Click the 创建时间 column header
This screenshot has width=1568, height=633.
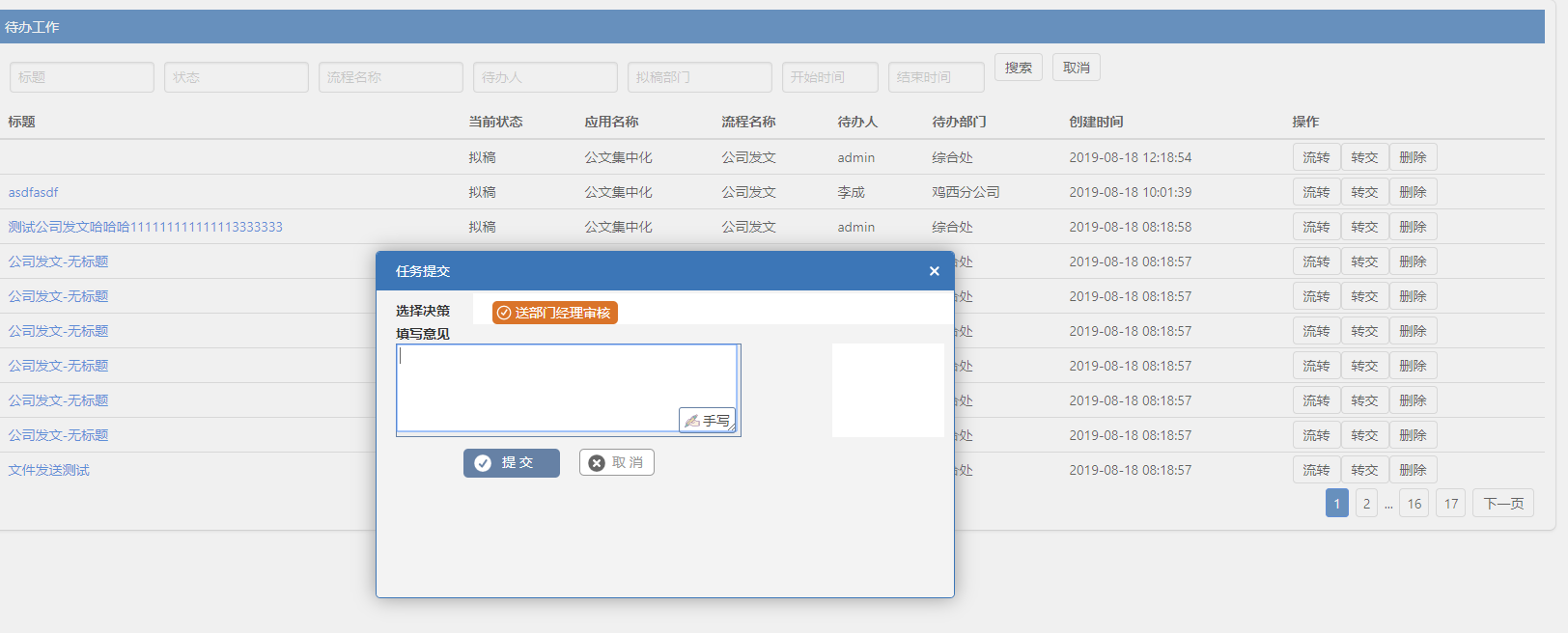1096,122
